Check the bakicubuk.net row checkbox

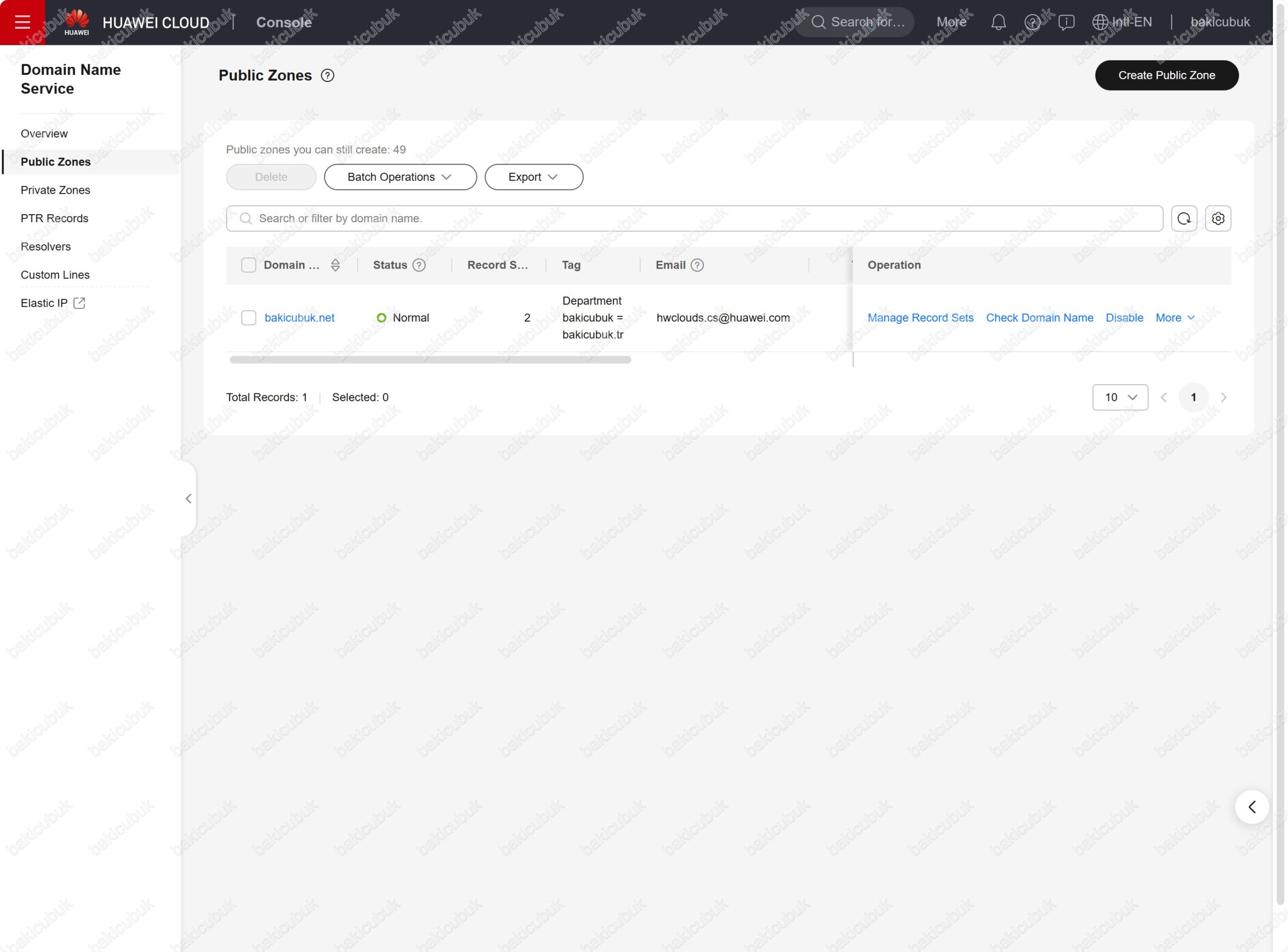tap(249, 317)
